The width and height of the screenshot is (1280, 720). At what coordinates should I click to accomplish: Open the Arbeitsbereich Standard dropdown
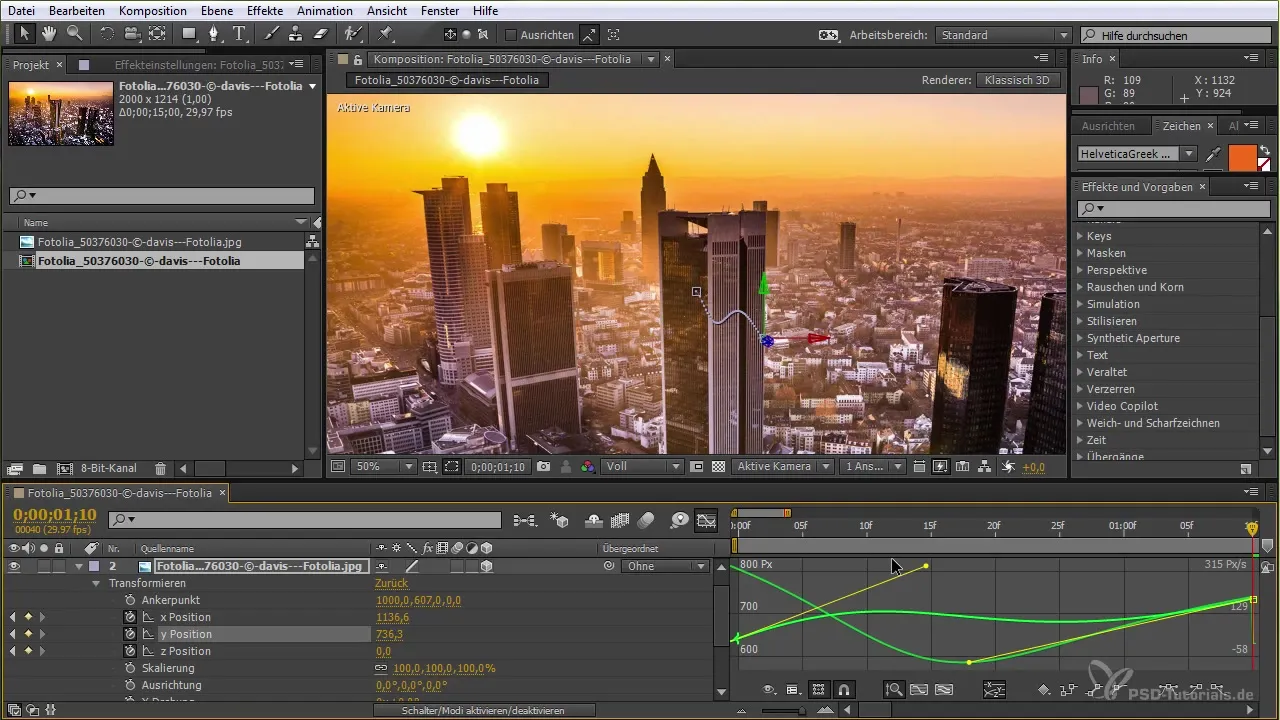(x=1003, y=35)
